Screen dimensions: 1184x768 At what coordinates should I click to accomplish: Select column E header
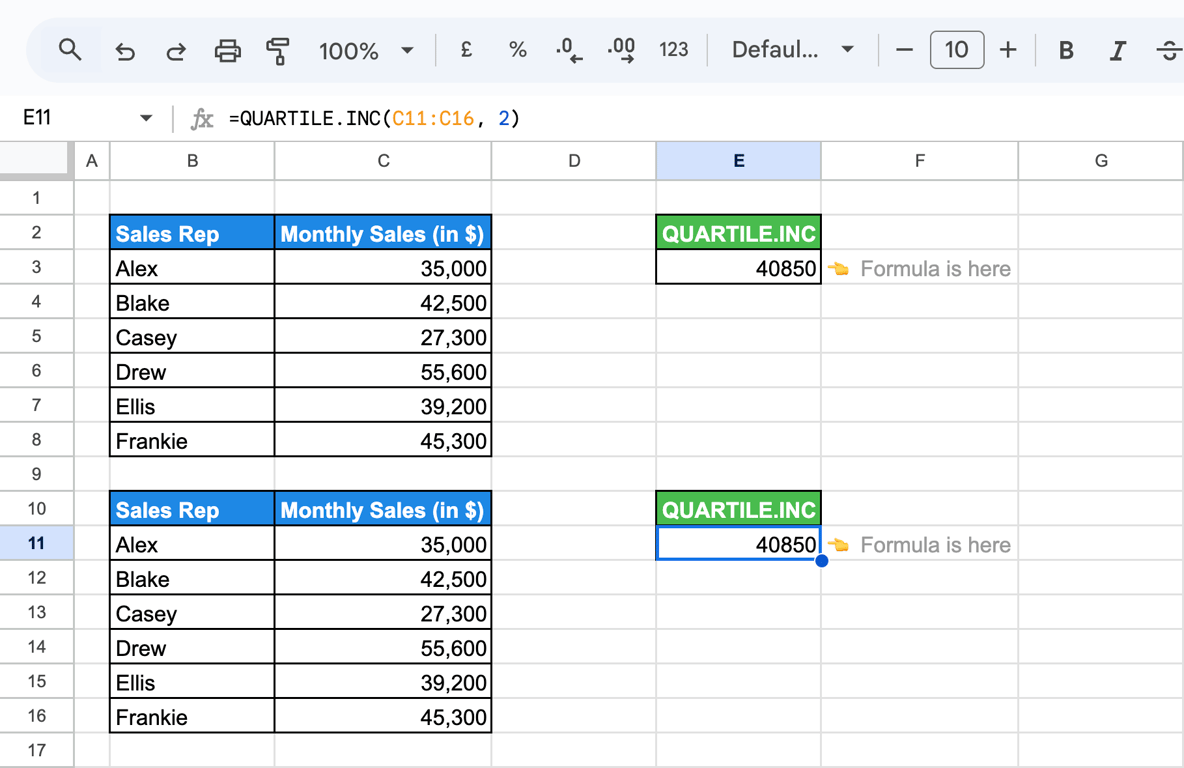click(738, 161)
